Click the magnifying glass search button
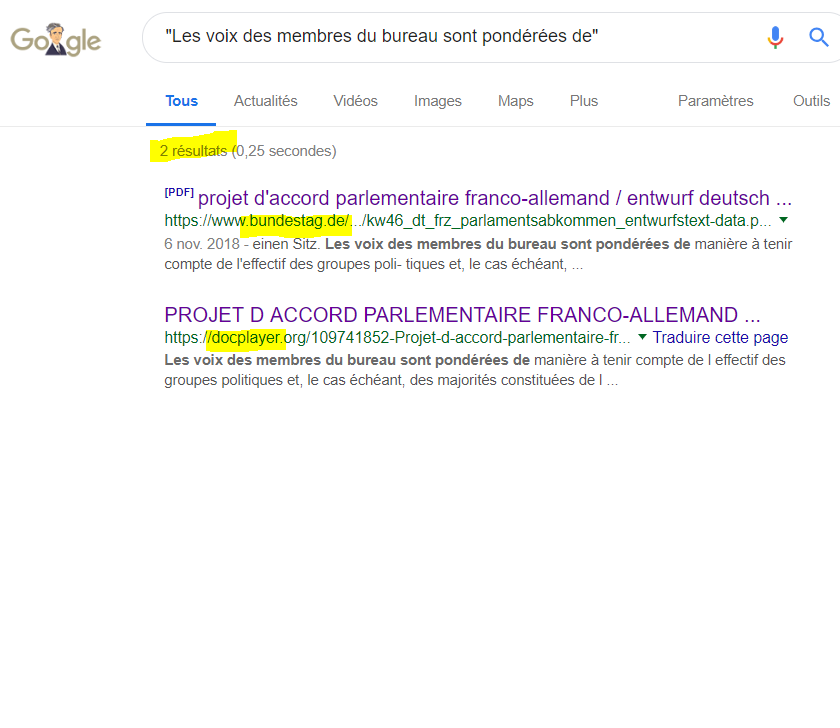 click(818, 38)
